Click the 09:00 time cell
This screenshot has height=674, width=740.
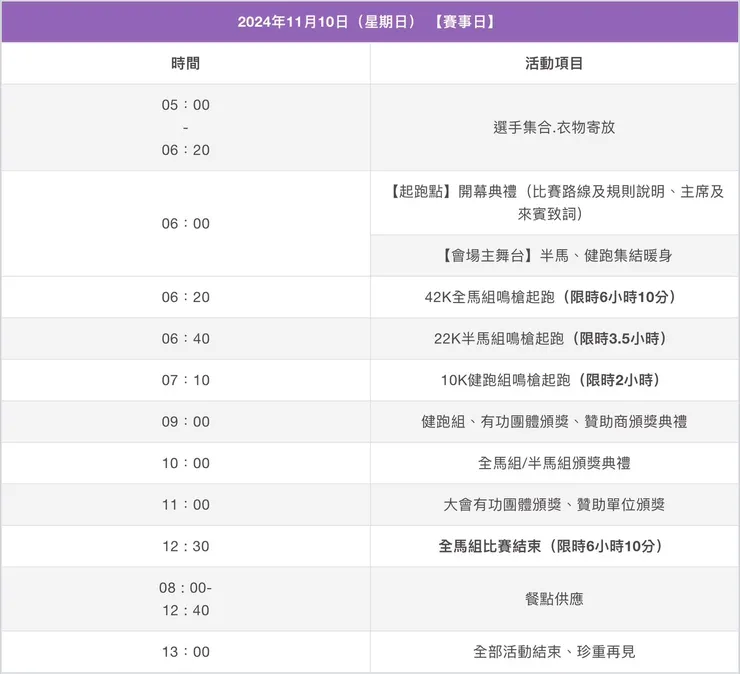tap(186, 422)
